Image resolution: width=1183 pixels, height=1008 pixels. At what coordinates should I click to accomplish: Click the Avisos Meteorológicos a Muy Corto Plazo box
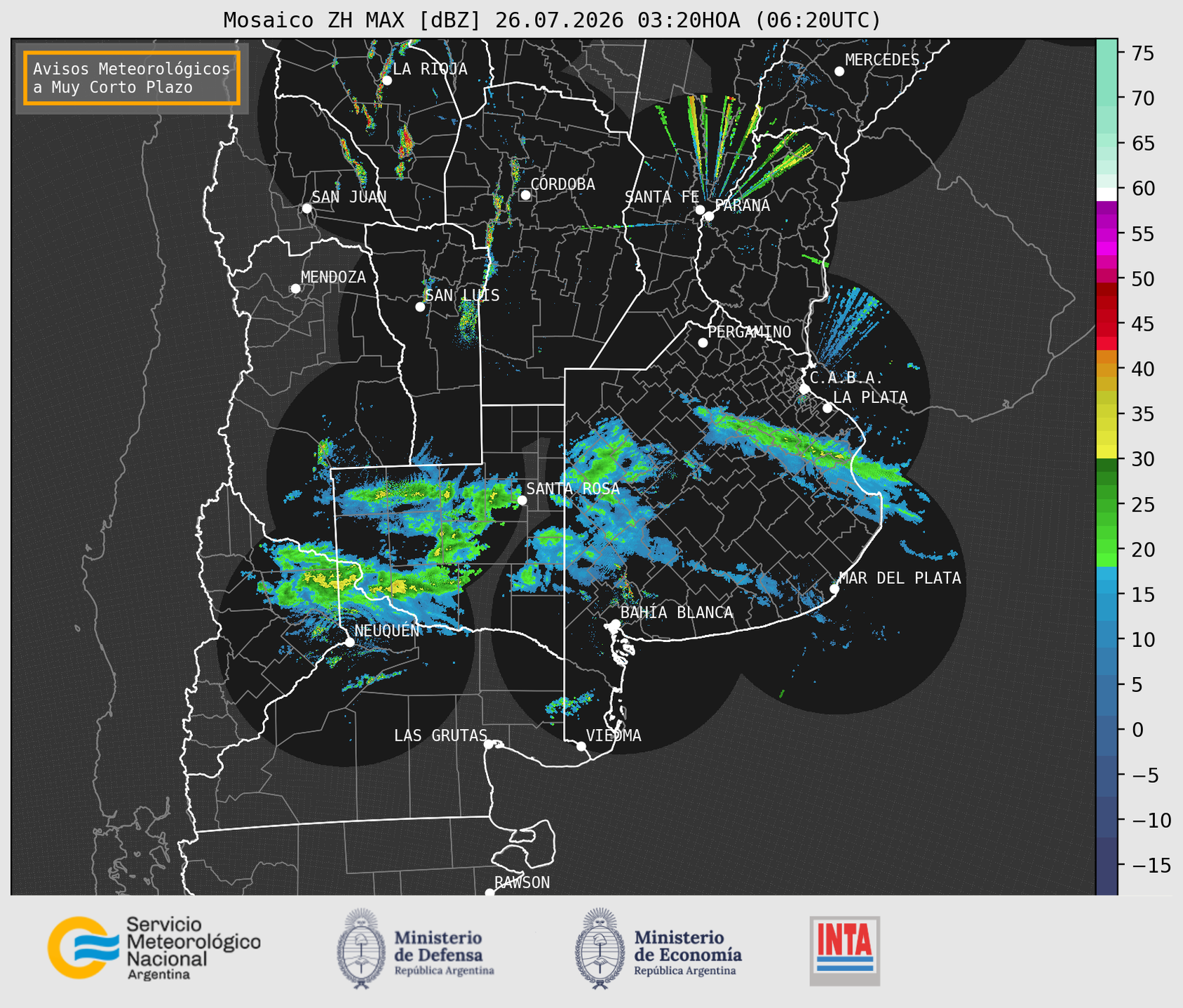coord(132,78)
